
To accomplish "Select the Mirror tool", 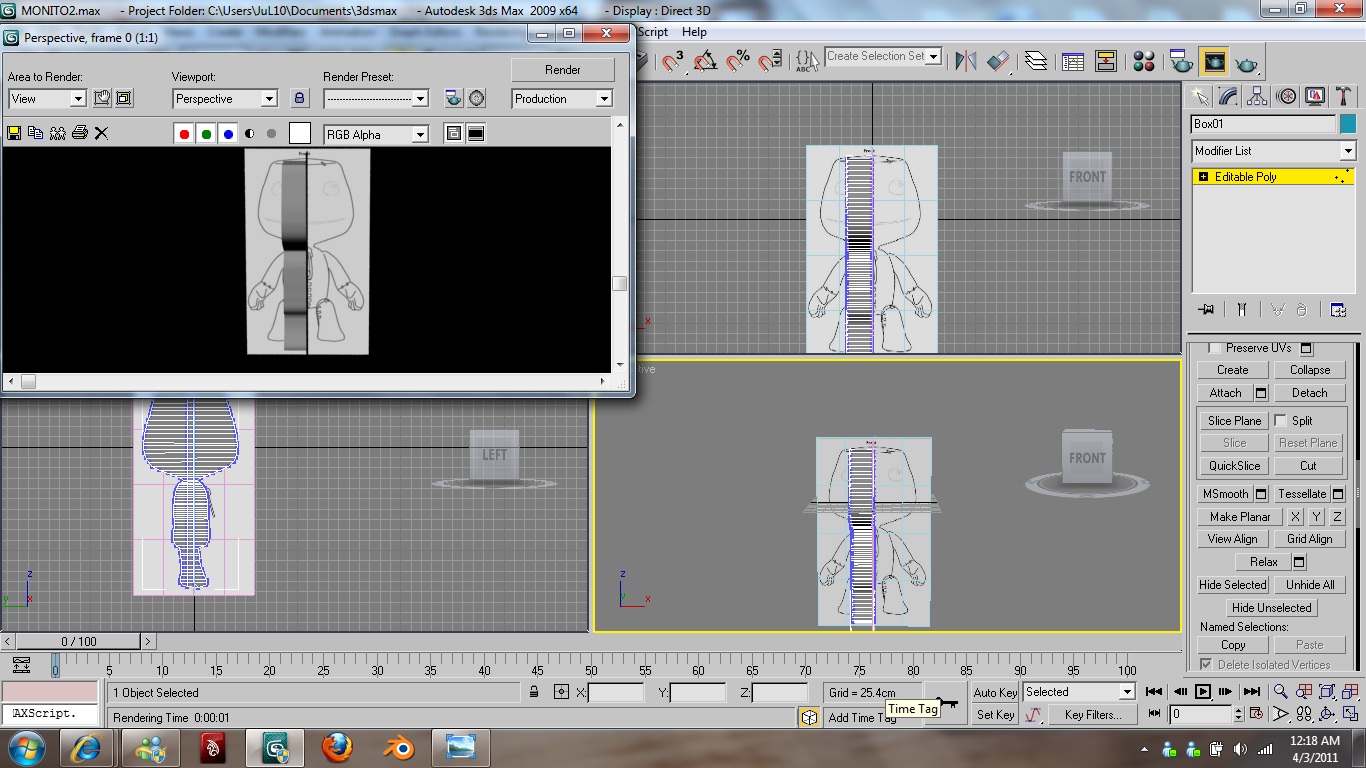I will 965,62.
